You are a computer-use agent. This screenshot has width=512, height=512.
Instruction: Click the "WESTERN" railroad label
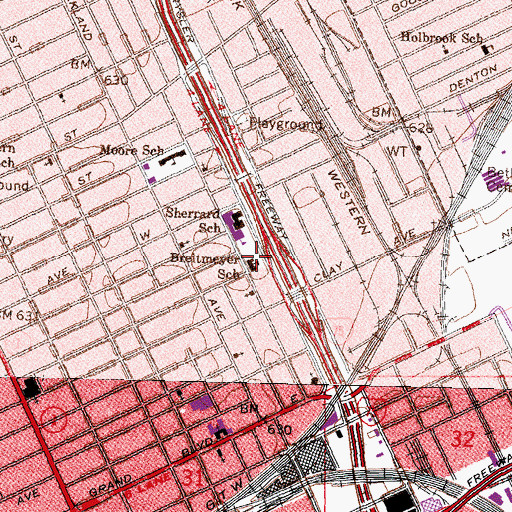(x=349, y=202)
